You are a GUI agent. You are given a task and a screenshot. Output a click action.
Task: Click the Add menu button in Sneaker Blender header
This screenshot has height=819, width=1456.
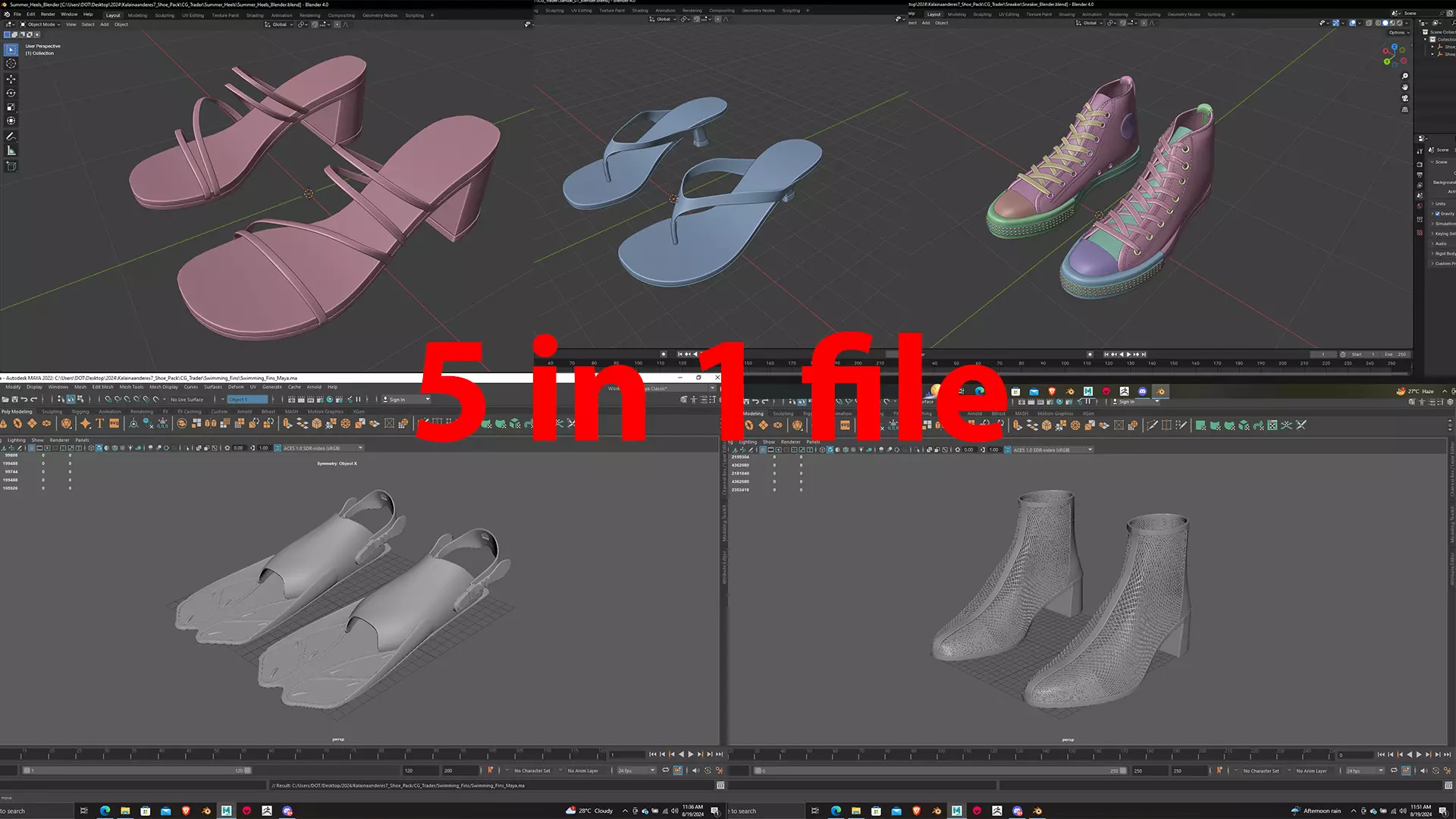click(x=926, y=23)
